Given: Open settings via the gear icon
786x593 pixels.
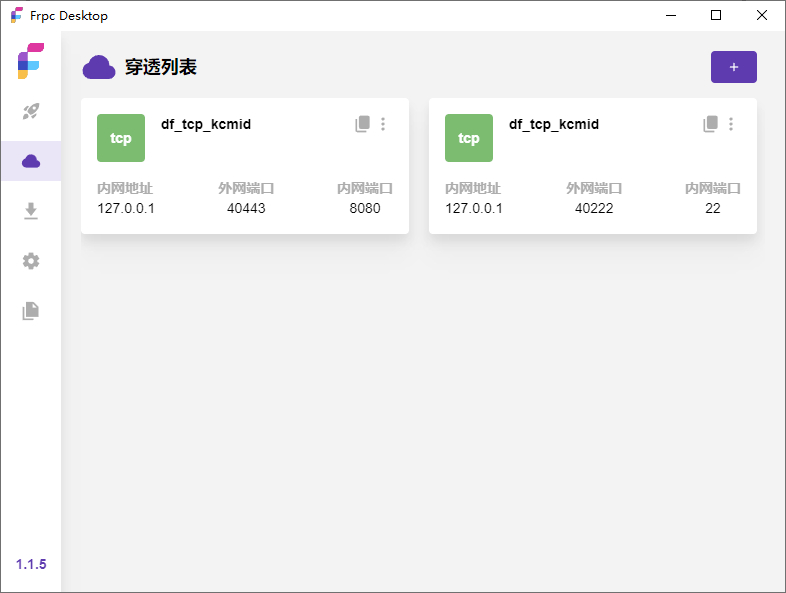Looking at the screenshot, I should tap(31, 261).
